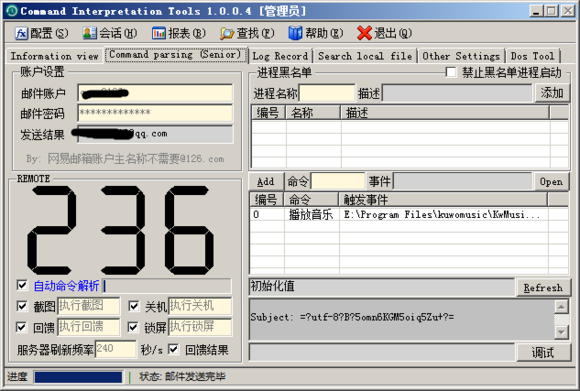Click the 触发事件 column header
Viewport: 580px width, 391px height.
[x=443, y=199]
